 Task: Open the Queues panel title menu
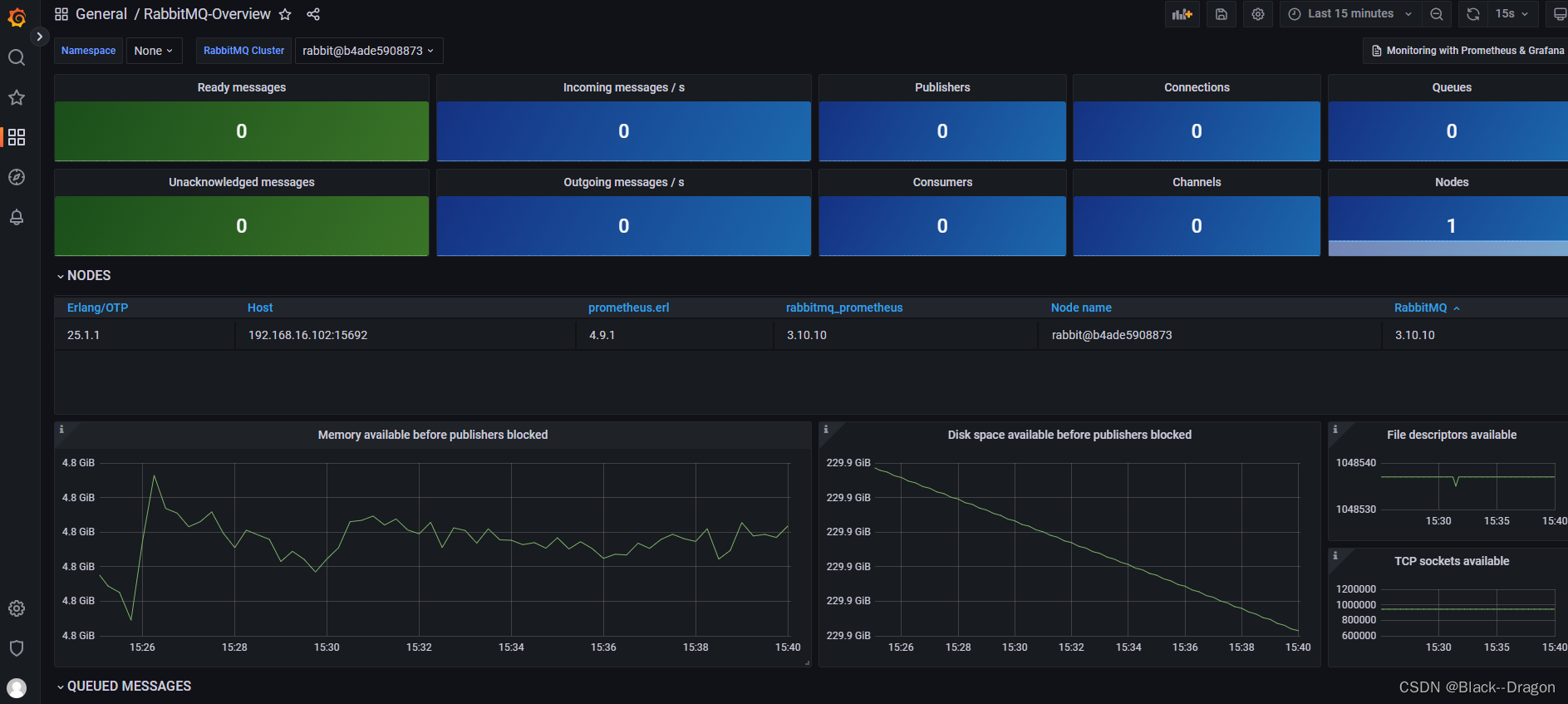pyautogui.click(x=1452, y=87)
